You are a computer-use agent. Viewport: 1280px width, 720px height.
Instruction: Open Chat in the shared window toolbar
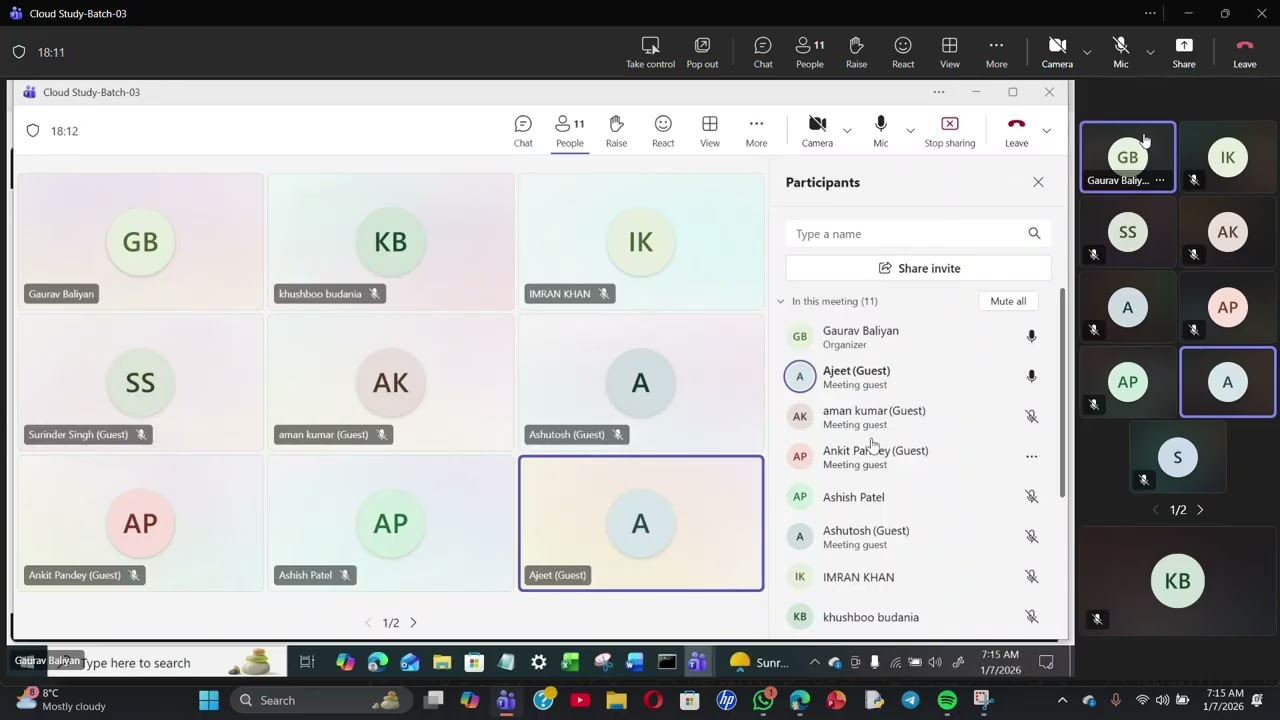pos(523,131)
